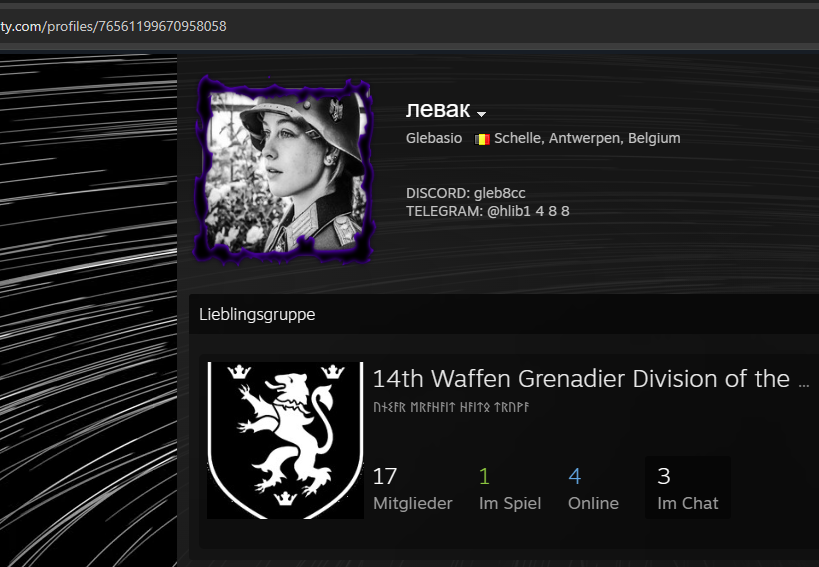Click the number 3 above Im Chat
819x567 pixels.
point(664,476)
